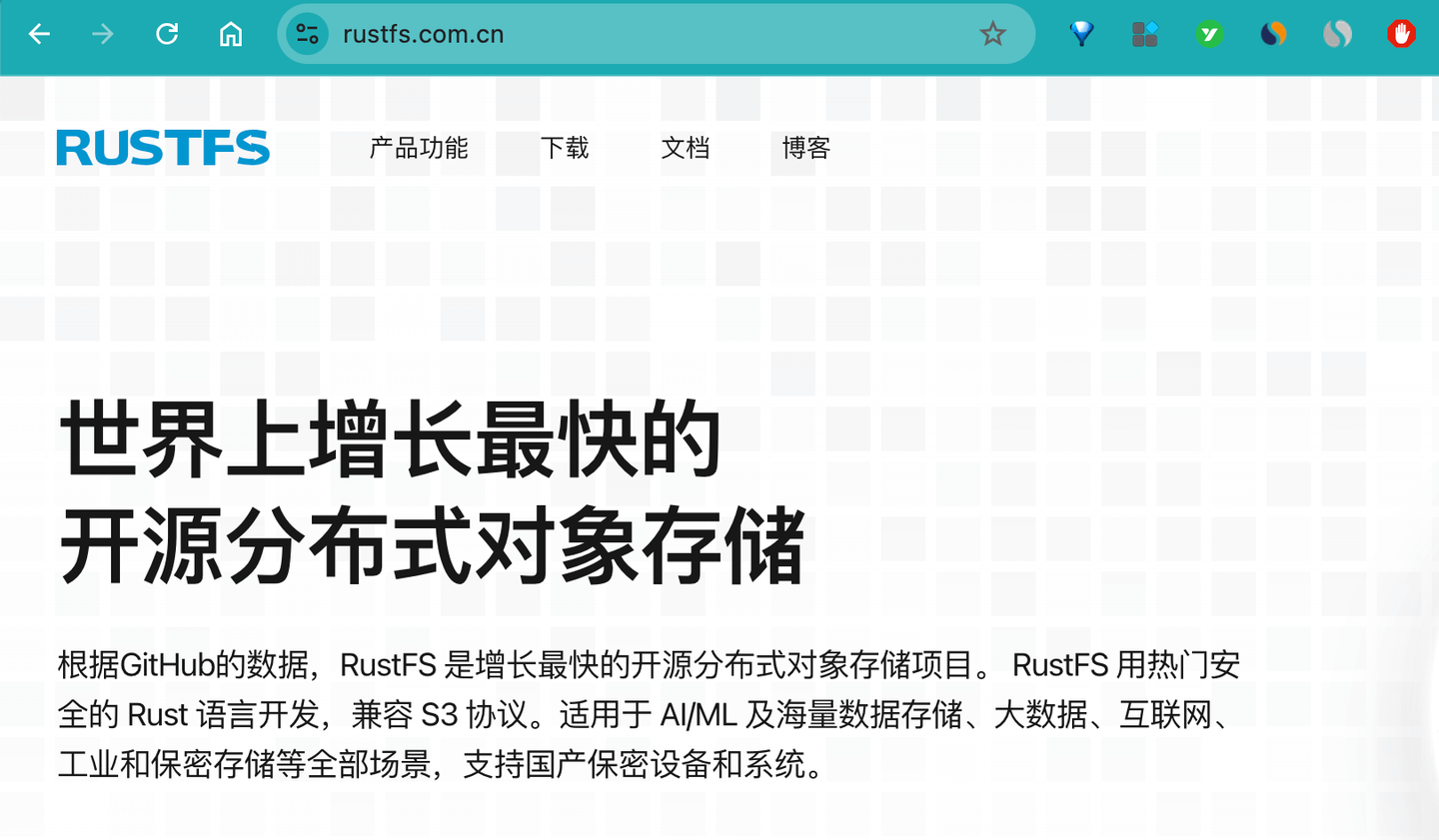The height and width of the screenshot is (840, 1439).
Task: Open the AdBlock stop-hand extension icon
Action: pyautogui.click(x=1401, y=33)
